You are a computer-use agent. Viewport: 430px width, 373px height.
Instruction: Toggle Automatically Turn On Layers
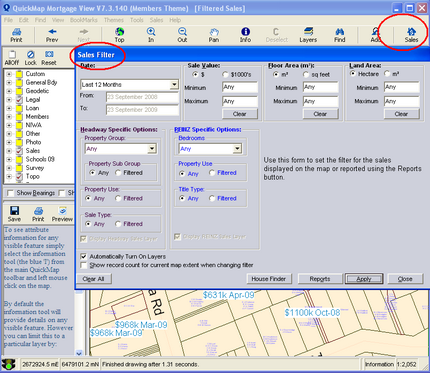84,257
